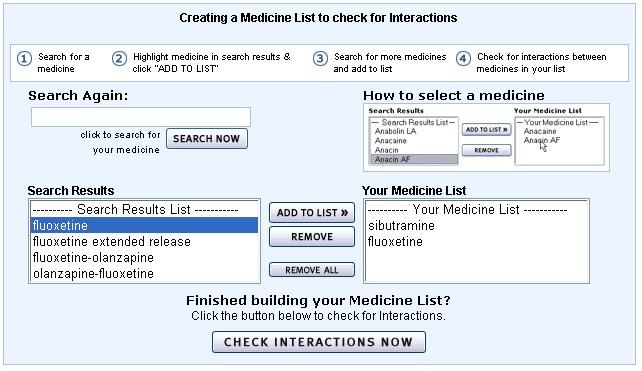The height and width of the screenshot is (371, 642).
Task: Click the REMOVE ALL button
Action: [x=312, y=270]
